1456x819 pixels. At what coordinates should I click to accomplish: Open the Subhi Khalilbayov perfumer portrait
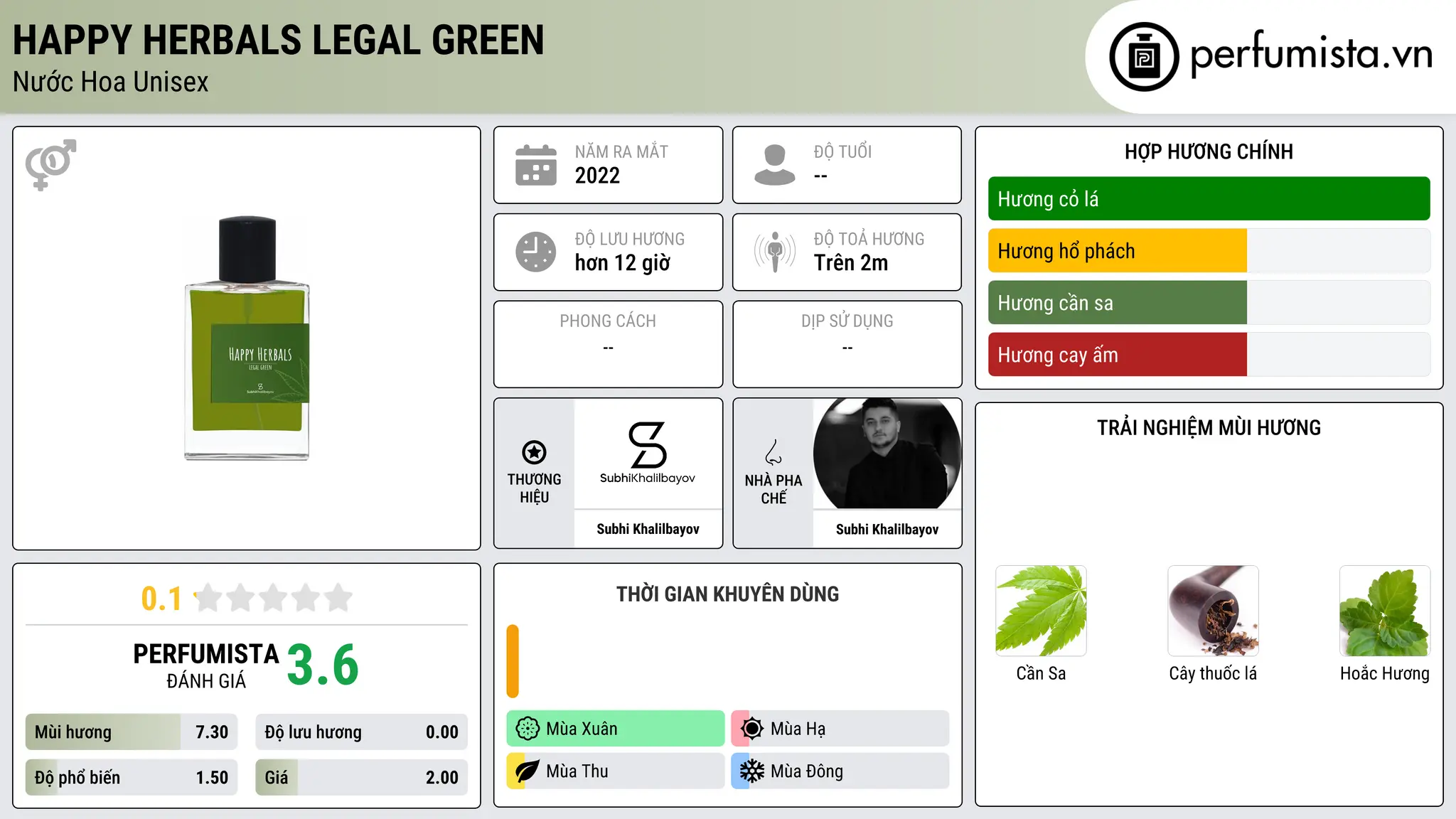click(x=887, y=454)
